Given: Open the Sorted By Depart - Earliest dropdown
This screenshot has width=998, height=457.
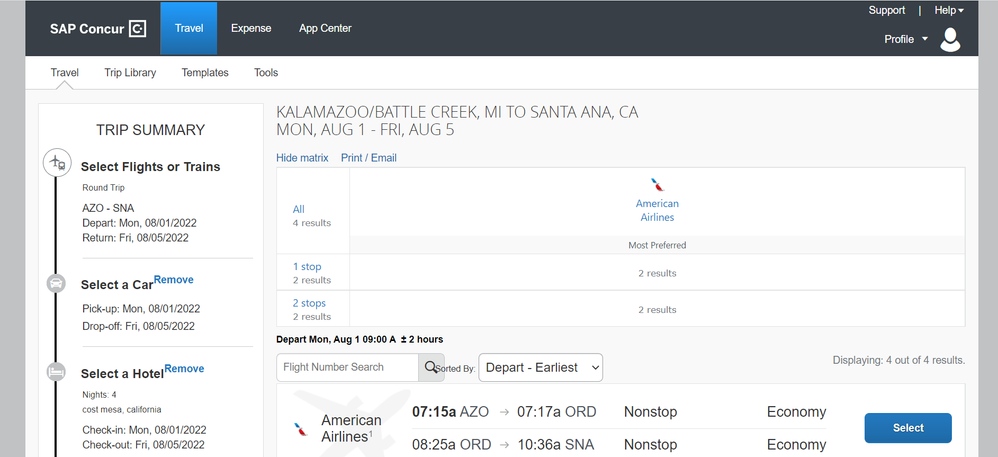Looking at the screenshot, I should pyautogui.click(x=540, y=367).
